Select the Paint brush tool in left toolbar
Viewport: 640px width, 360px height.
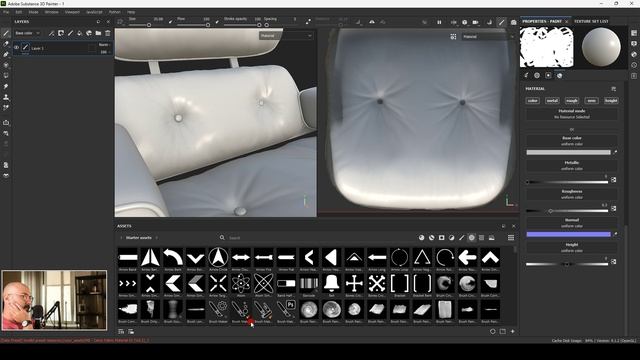click(6, 33)
